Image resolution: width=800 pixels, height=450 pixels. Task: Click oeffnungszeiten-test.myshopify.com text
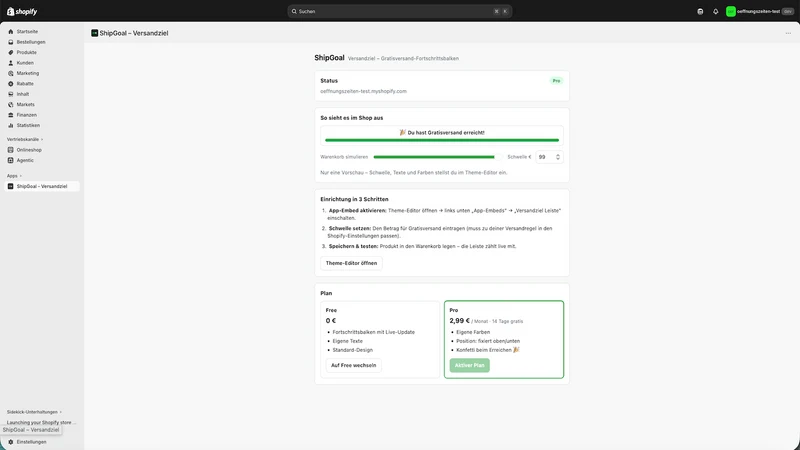363,91
